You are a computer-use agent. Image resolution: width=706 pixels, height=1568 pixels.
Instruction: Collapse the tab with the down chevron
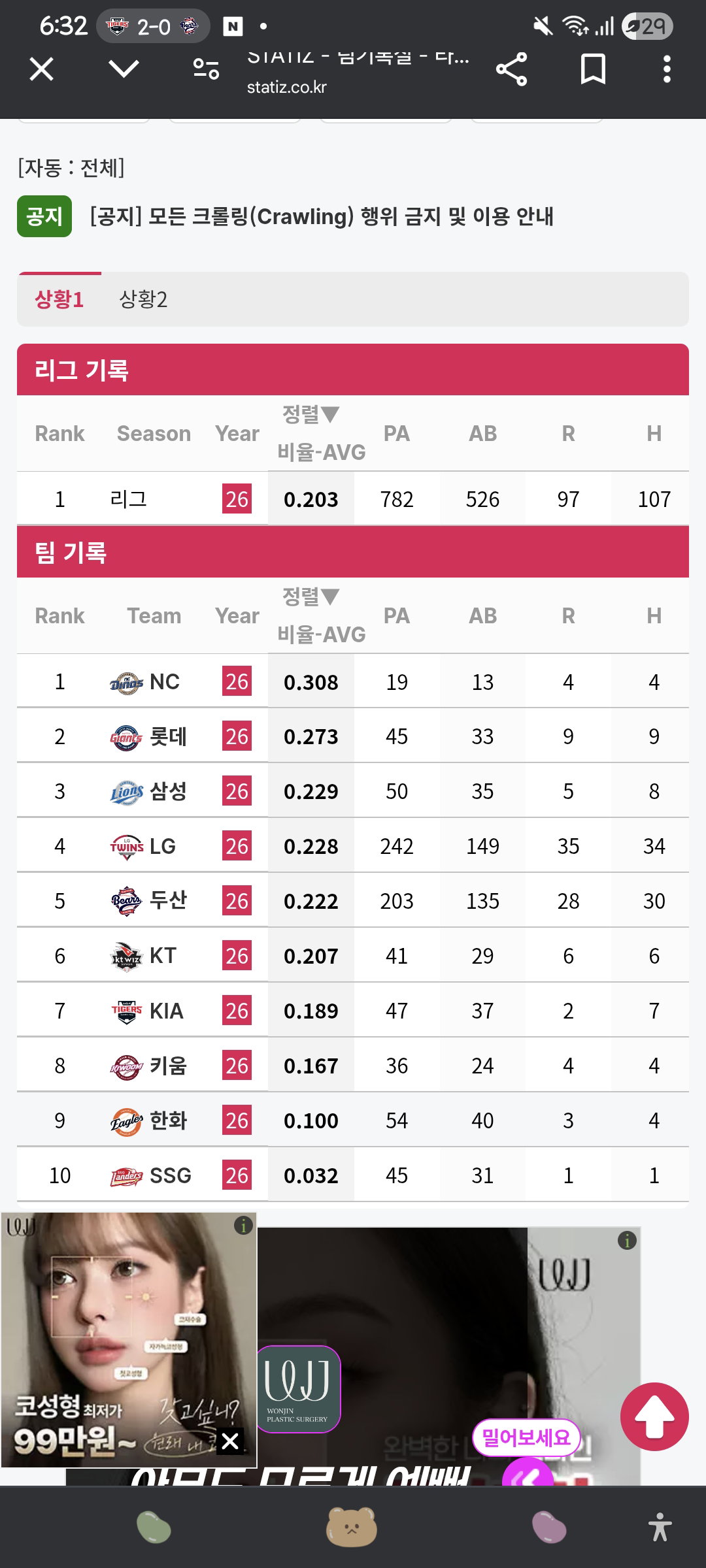click(124, 69)
